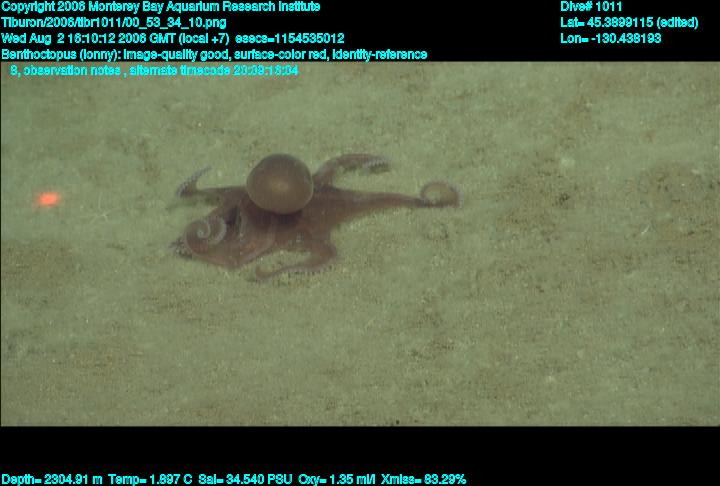Click the 'Wed Aug 2 16:10:12 2006 GMT' timestamp
The image size is (720, 486).
[89, 39]
